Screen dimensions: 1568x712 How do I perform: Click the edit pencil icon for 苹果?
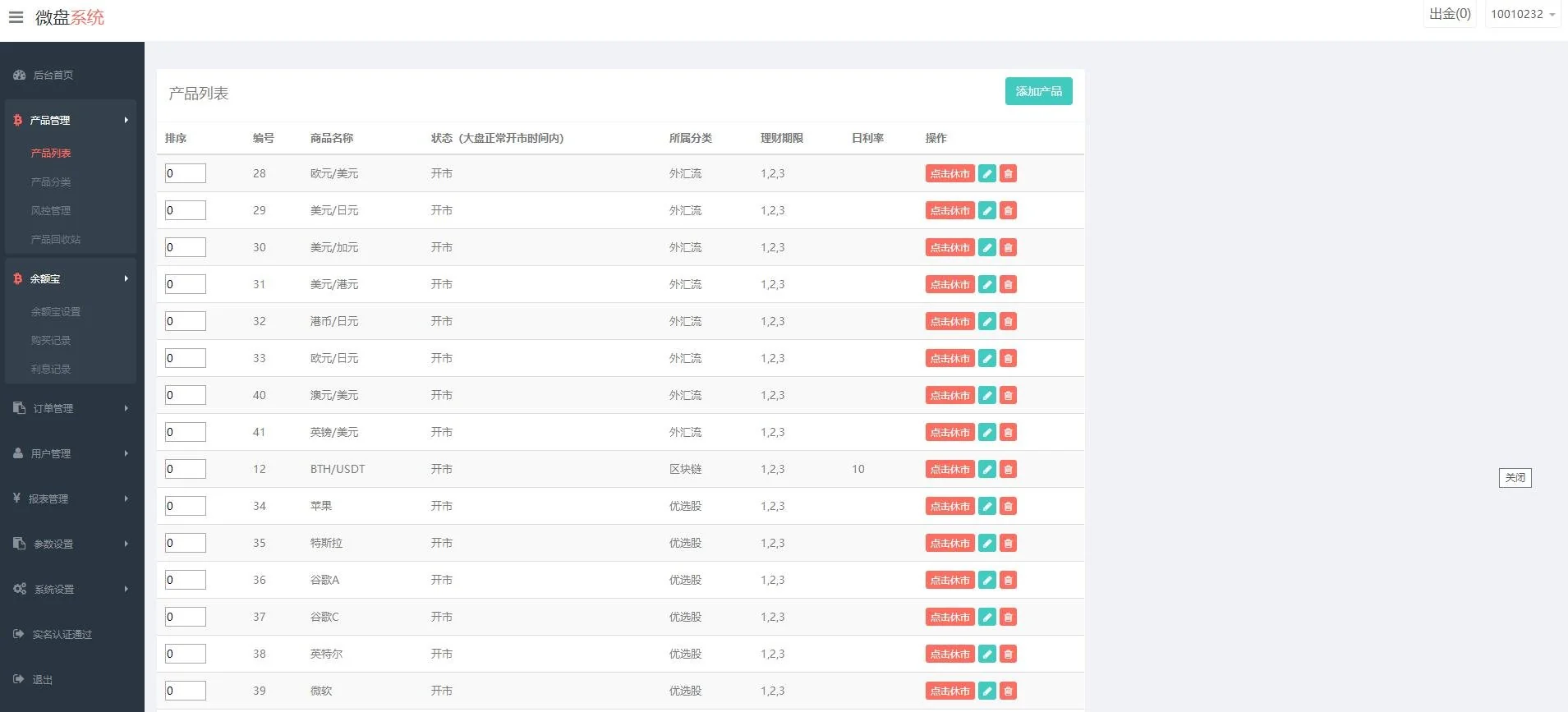(987, 506)
